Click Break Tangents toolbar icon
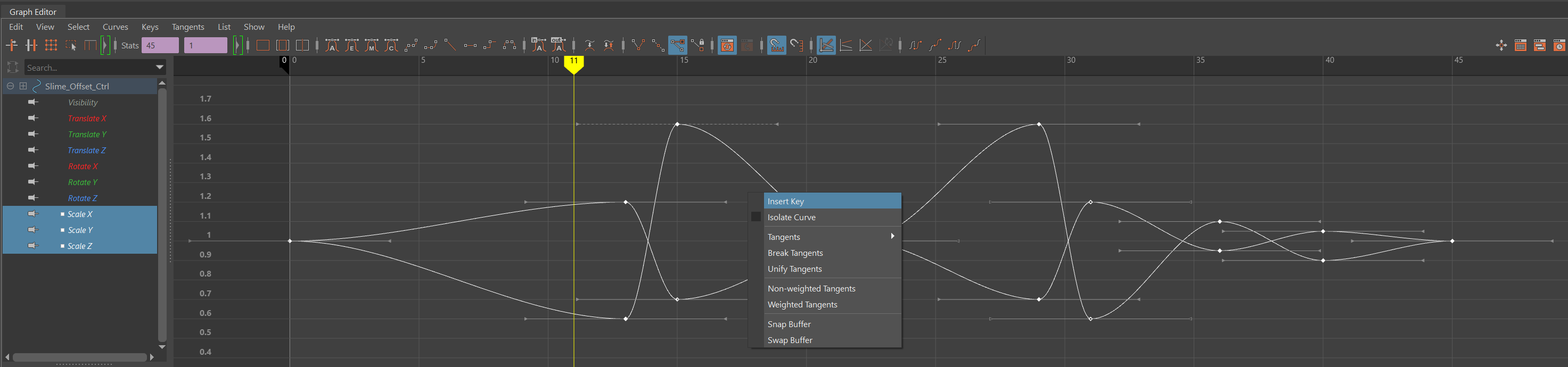 click(638, 45)
